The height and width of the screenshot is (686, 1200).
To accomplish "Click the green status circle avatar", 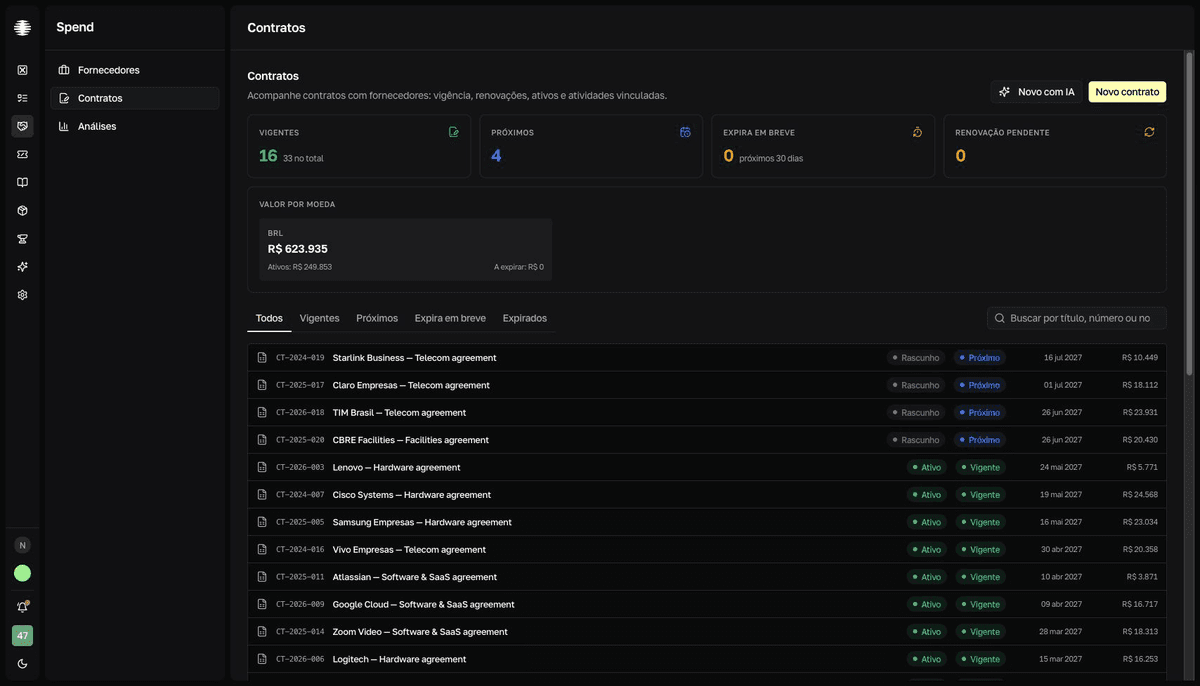I will point(22,573).
